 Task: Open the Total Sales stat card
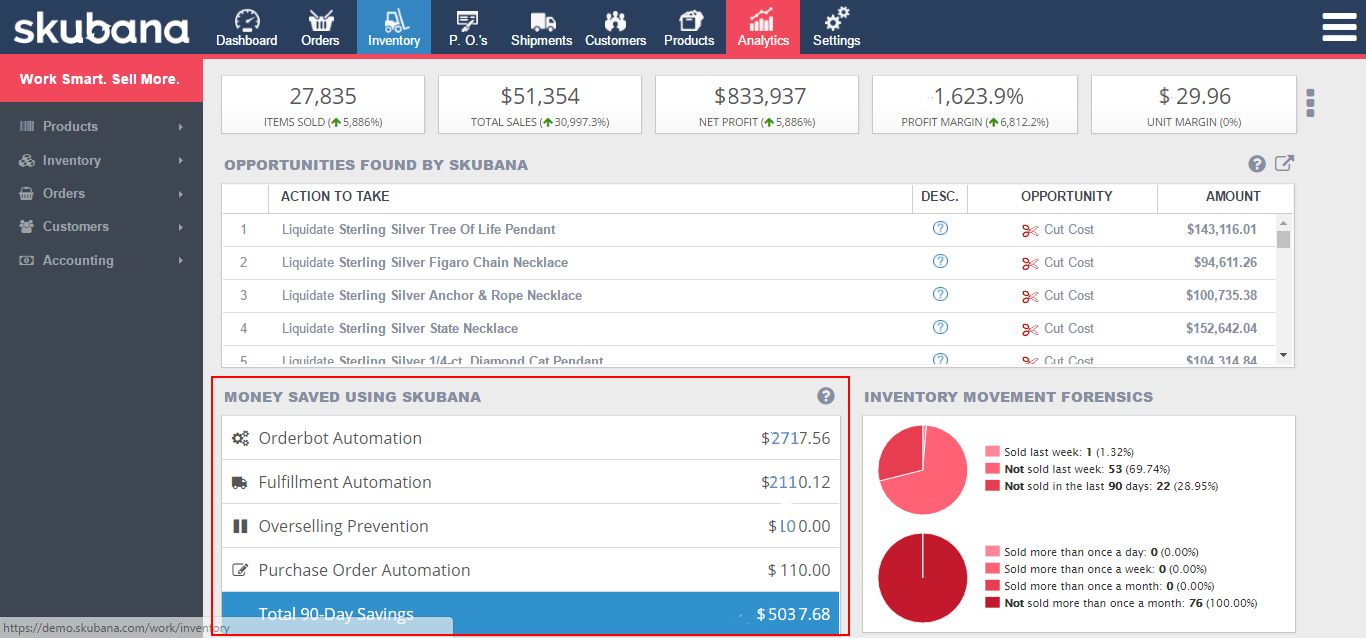click(x=540, y=105)
